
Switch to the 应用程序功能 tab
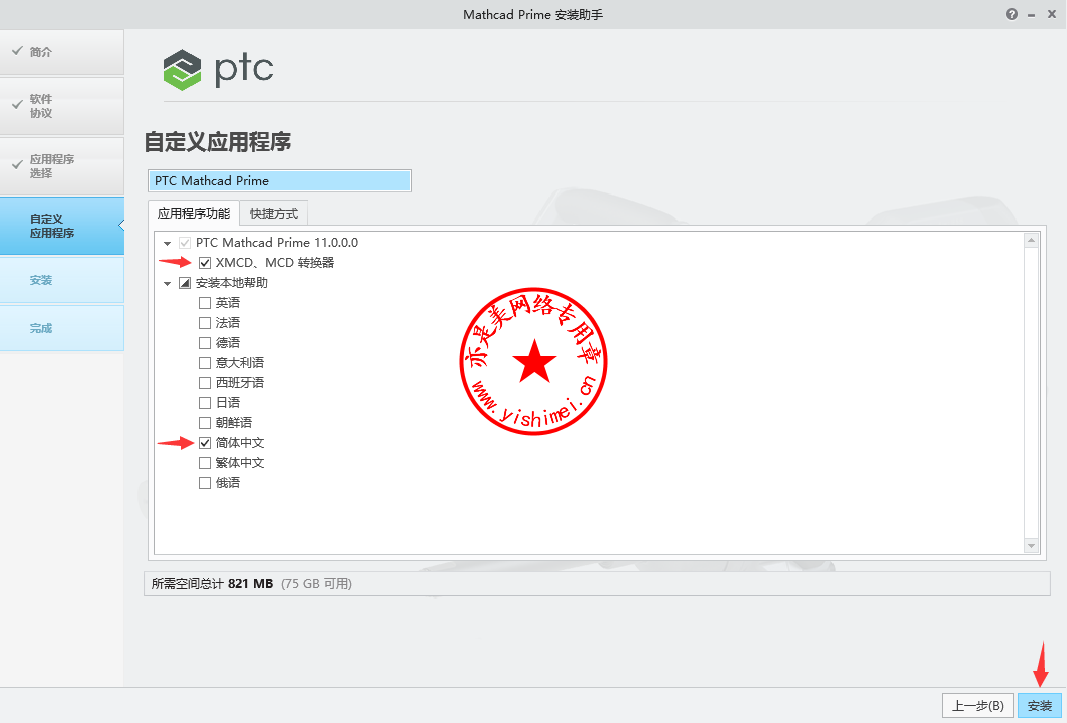click(x=194, y=213)
